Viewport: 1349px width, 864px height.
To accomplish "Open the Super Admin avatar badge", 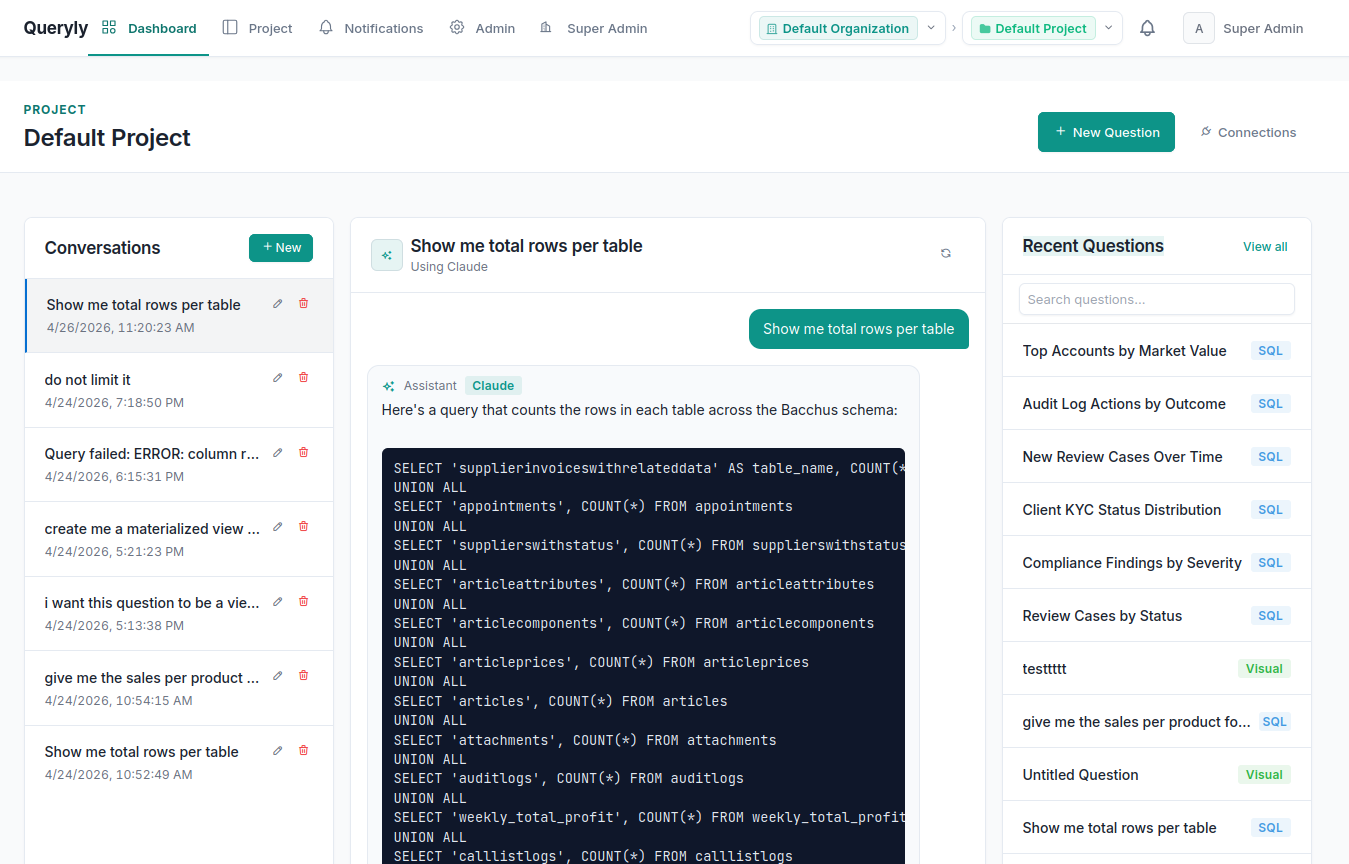I will tap(1198, 28).
